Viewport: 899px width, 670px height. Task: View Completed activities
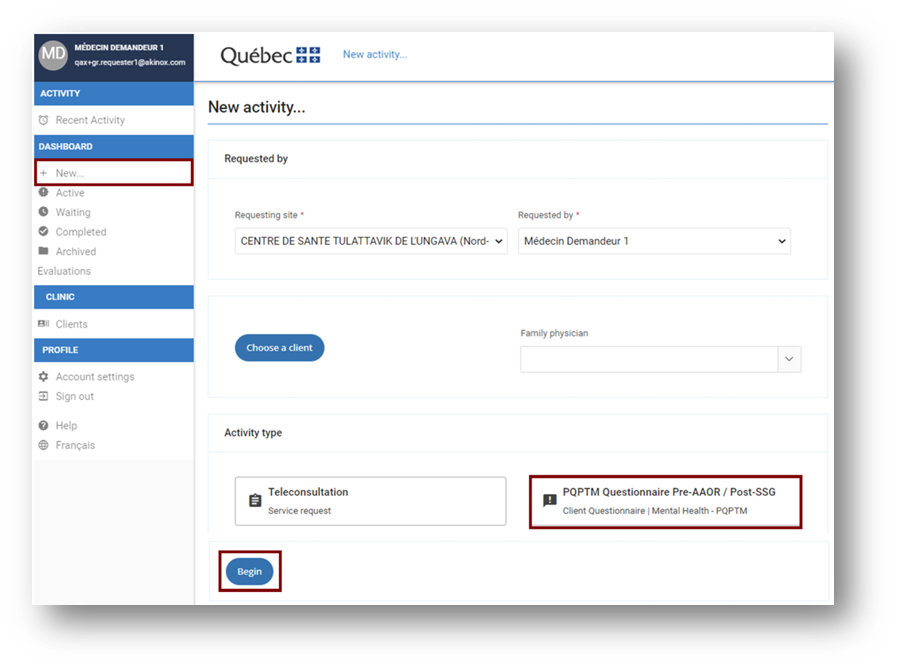click(81, 232)
